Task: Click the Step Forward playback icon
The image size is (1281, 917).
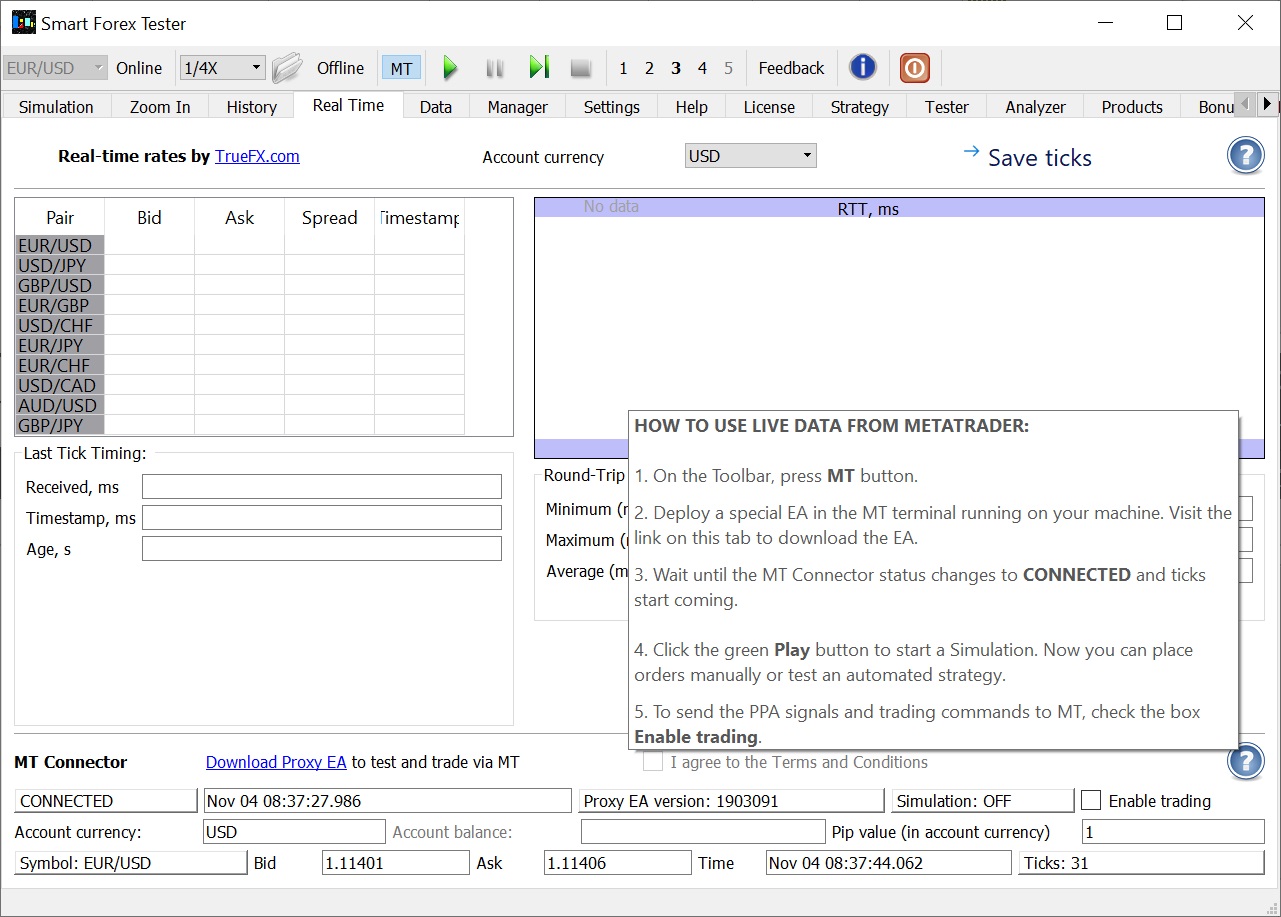Action: [x=539, y=68]
